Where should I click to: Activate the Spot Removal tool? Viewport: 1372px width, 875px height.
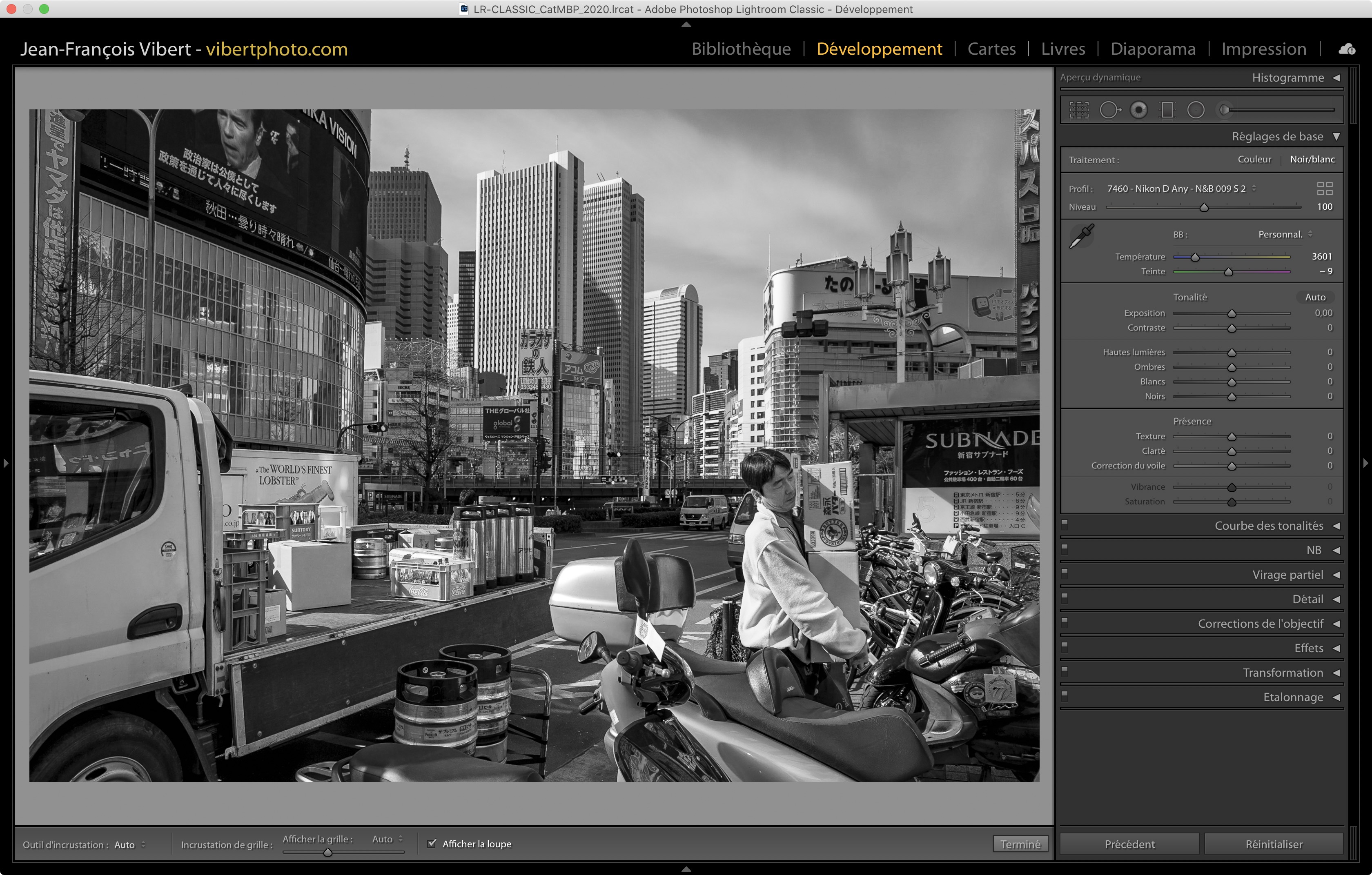point(1109,110)
